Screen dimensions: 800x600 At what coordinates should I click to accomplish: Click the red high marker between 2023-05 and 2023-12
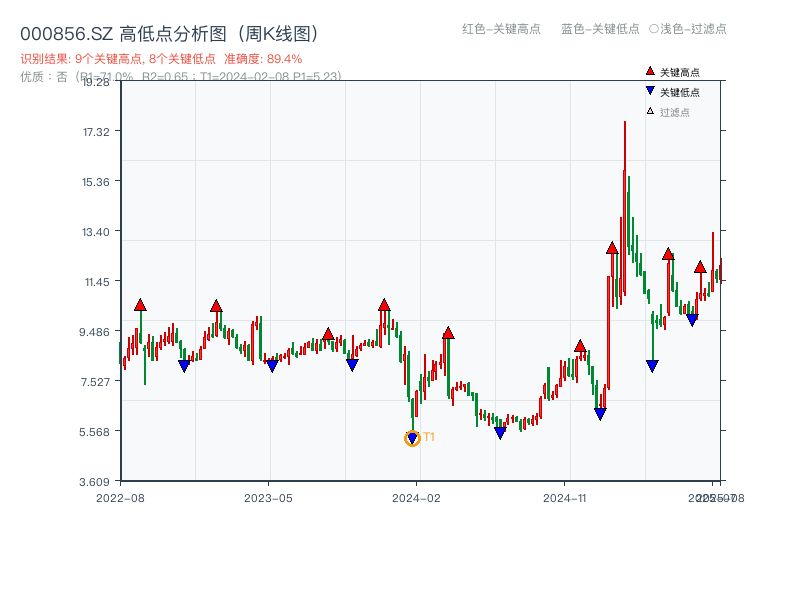[328, 334]
